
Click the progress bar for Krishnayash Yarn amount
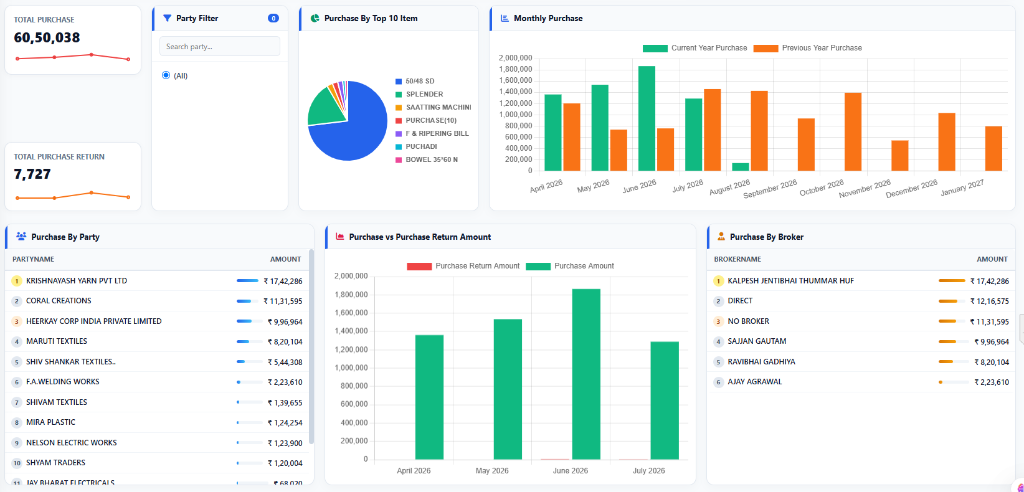(x=248, y=281)
